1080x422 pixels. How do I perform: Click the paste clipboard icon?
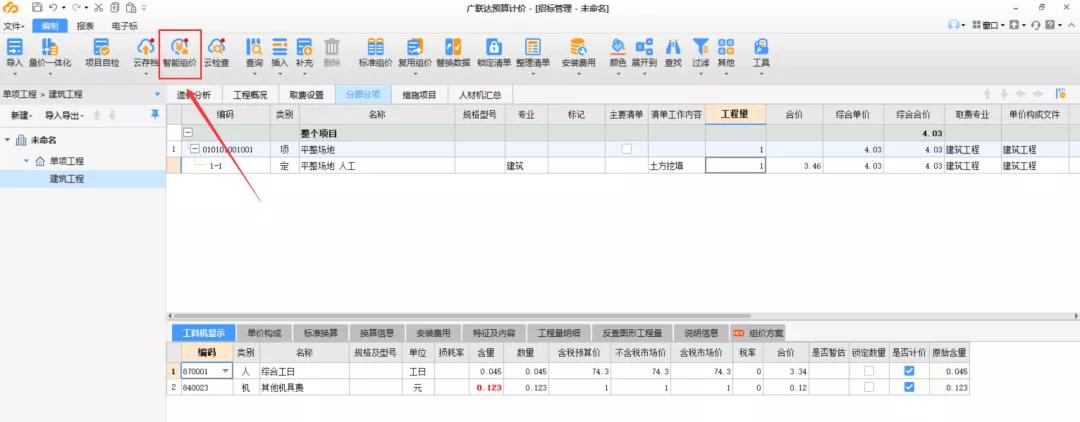[130, 8]
